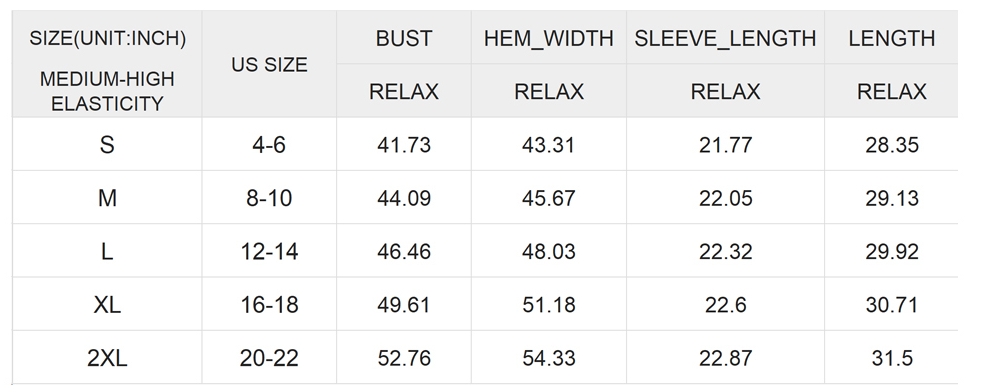Click RELAX subheader under BUST
Viewport: 983px width, 392px height.
tap(404, 92)
